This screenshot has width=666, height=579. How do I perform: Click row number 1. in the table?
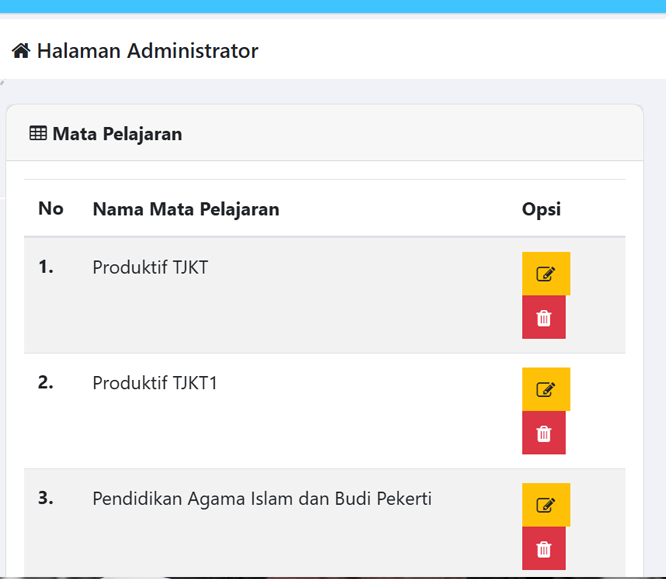click(x=46, y=267)
